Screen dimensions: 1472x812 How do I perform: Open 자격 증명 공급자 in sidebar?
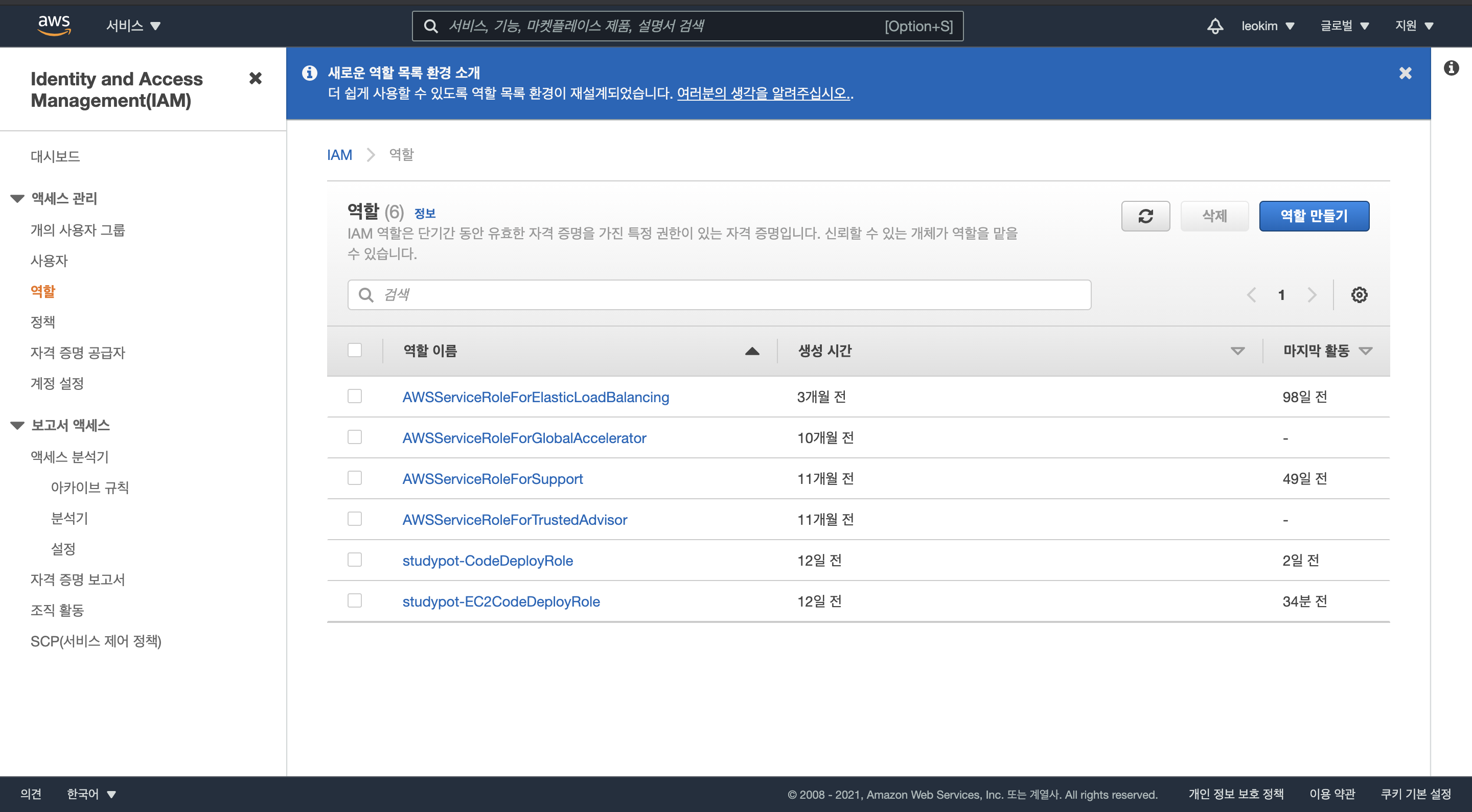78,353
